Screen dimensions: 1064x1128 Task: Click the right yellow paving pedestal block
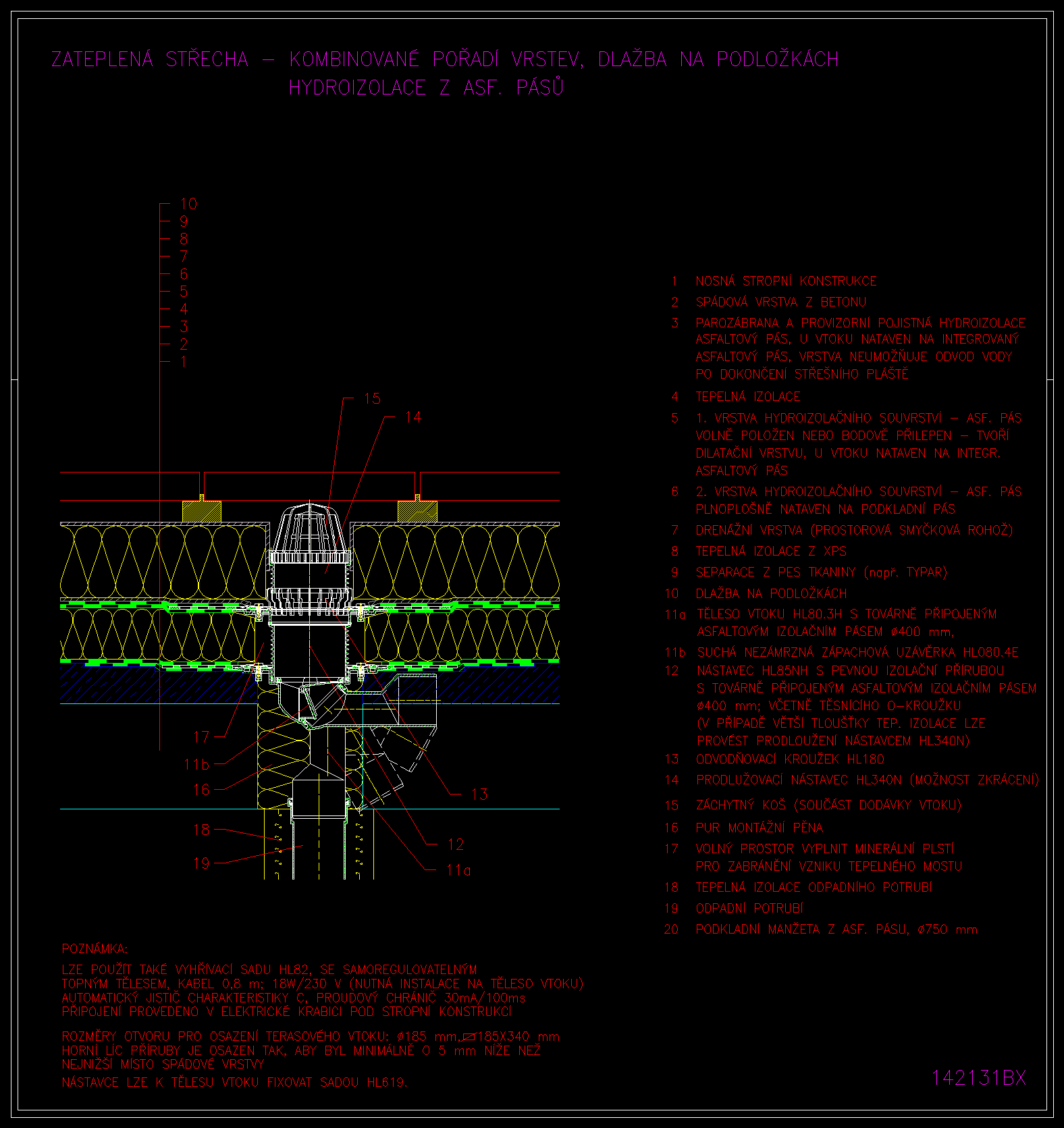click(x=417, y=511)
